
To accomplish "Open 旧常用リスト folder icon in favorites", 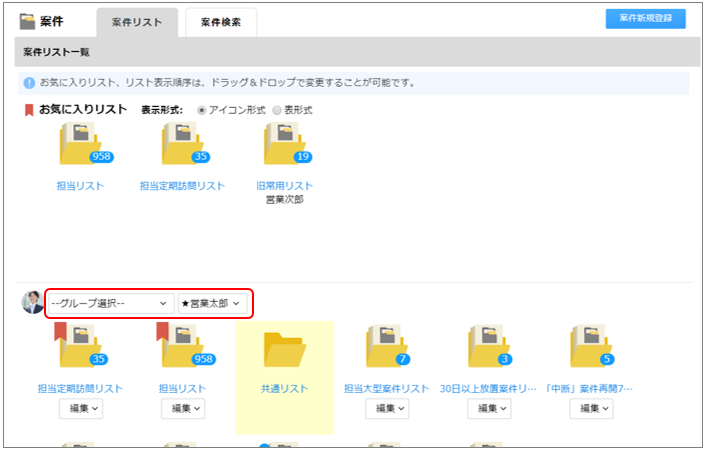I will click(285, 144).
